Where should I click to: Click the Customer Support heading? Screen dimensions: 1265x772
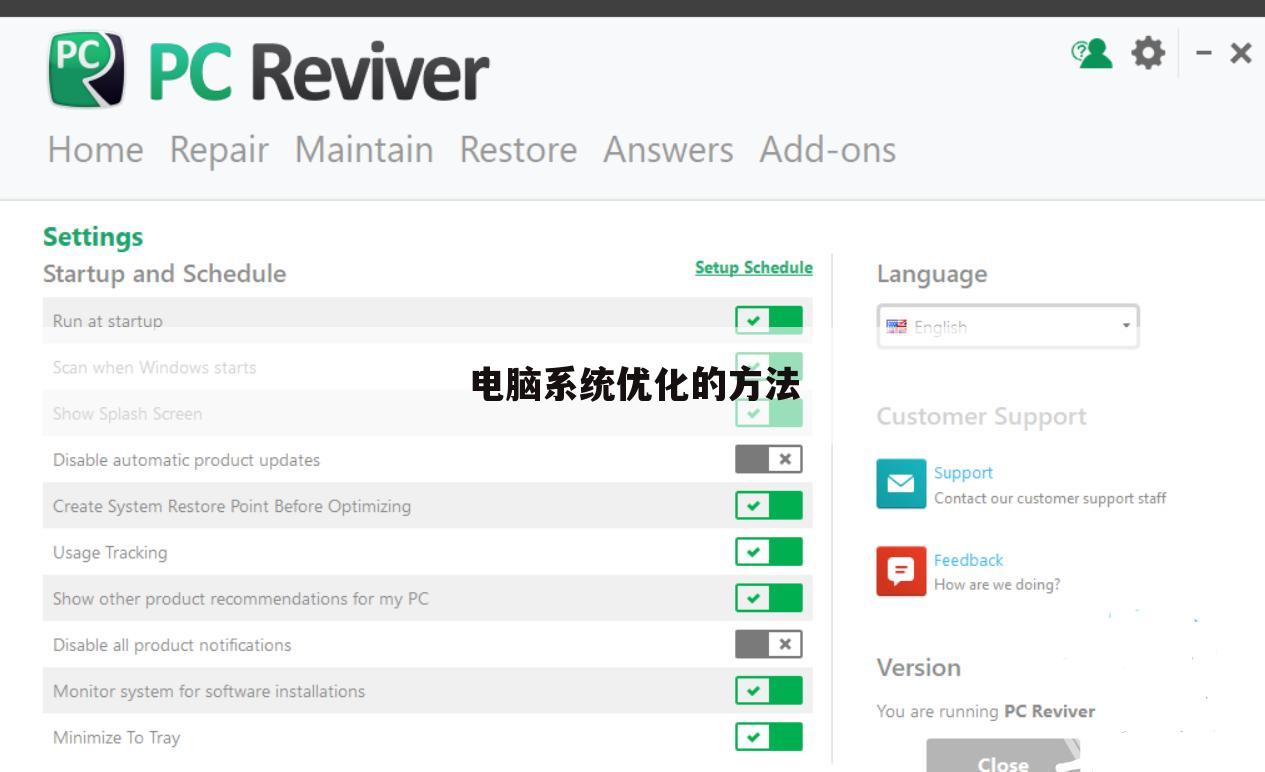(x=981, y=417)
